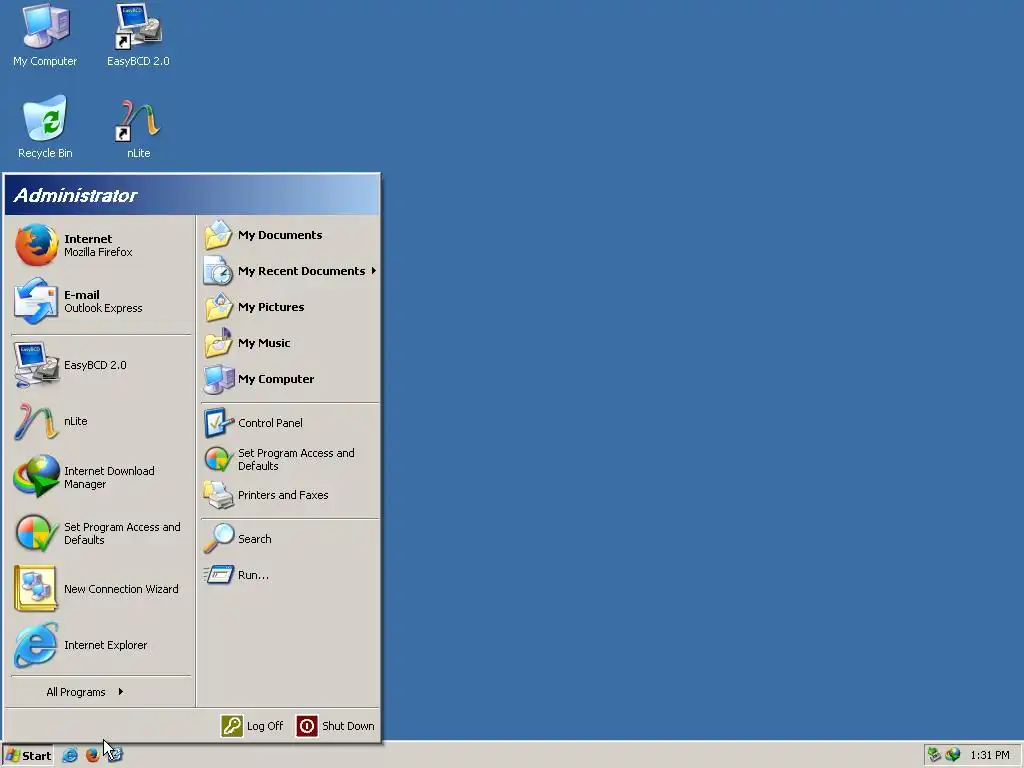Image resolution: width=1024 pixels, height=768 pixels.
Task: Expand My Recent Documents submenu
Action: 290,271
